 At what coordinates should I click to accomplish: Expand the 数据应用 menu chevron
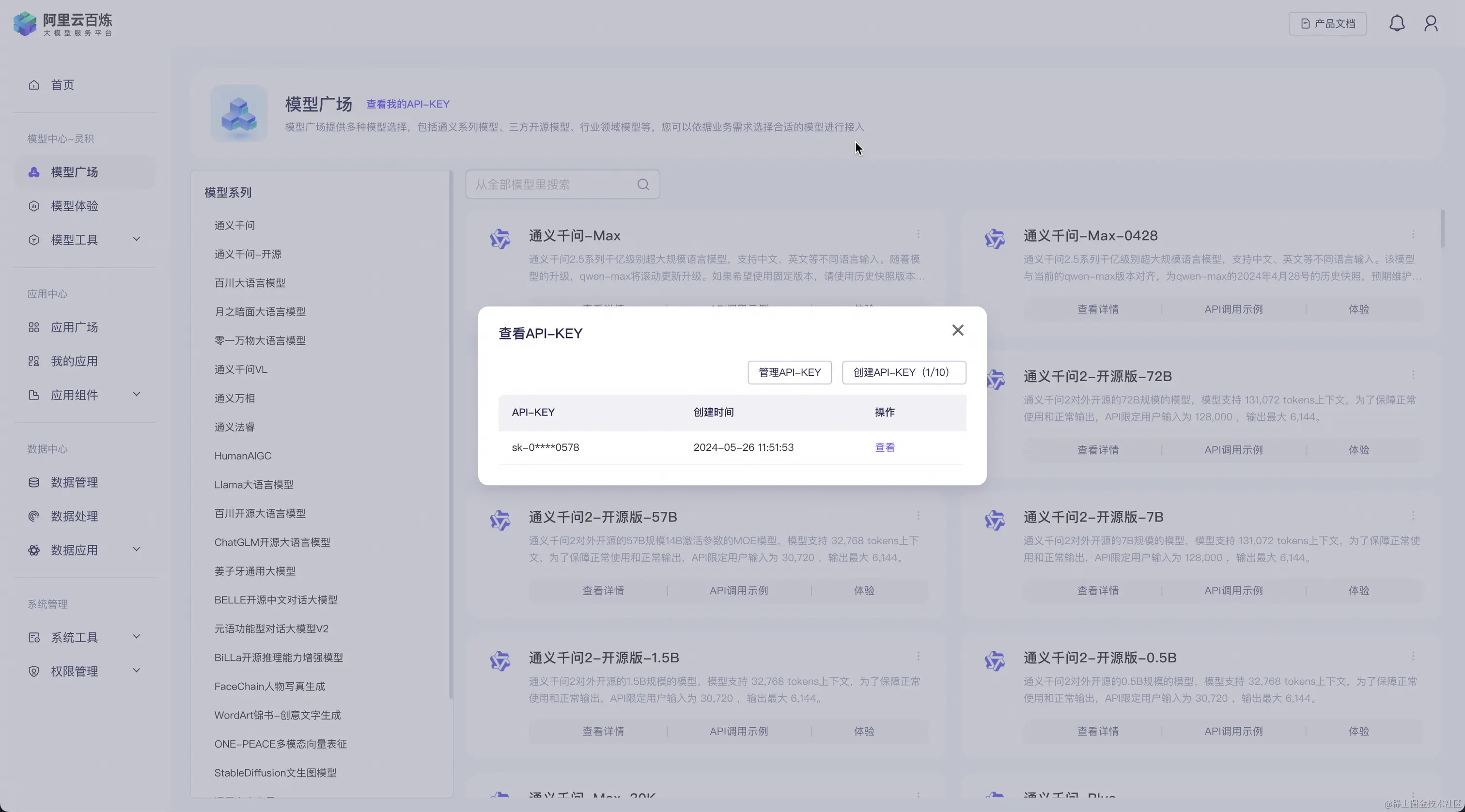point(137,550)
